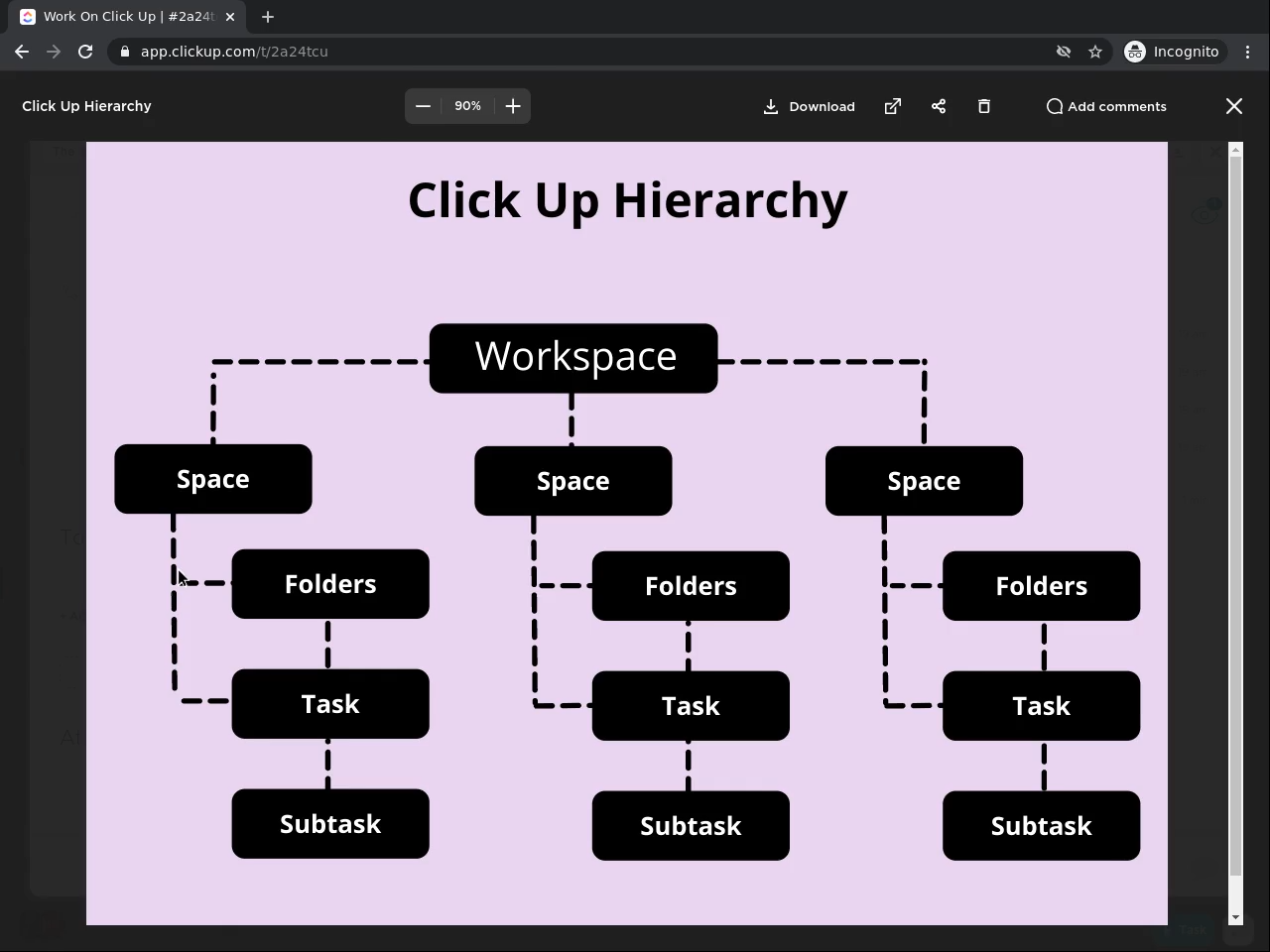Zoom out with the minus button

(423, 106)
